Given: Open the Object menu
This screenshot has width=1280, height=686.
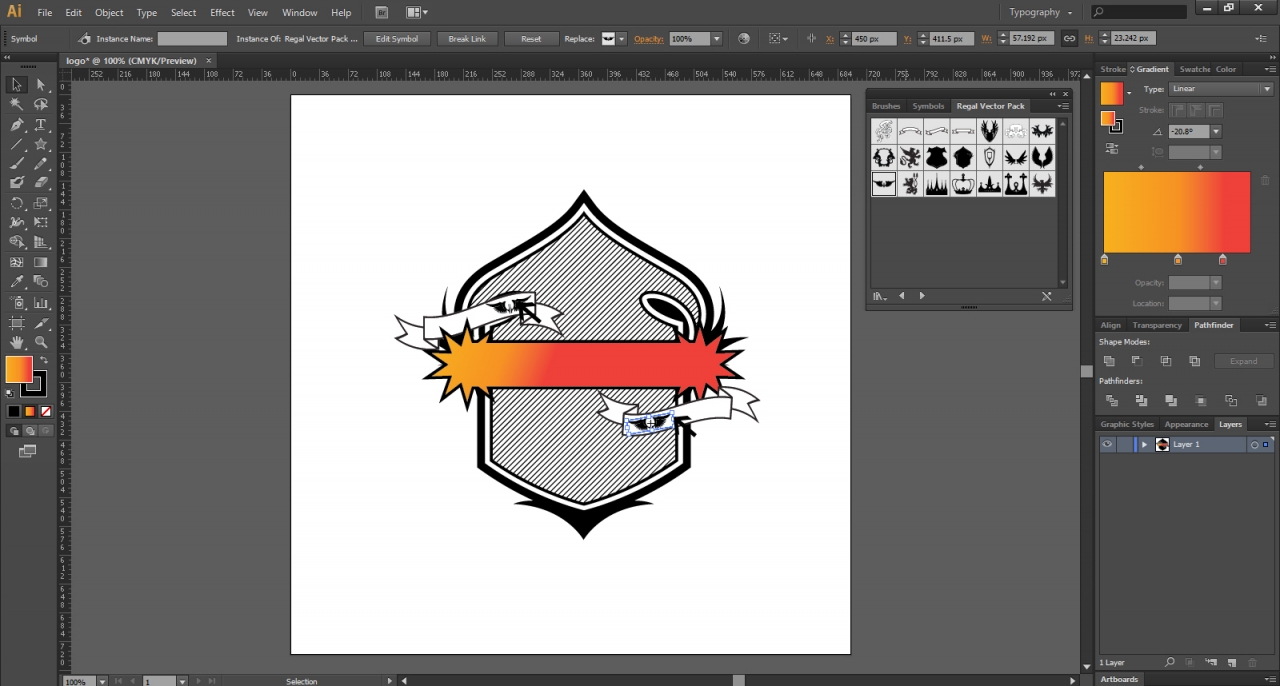Looking at the screenshot, I should pos(109,13).
